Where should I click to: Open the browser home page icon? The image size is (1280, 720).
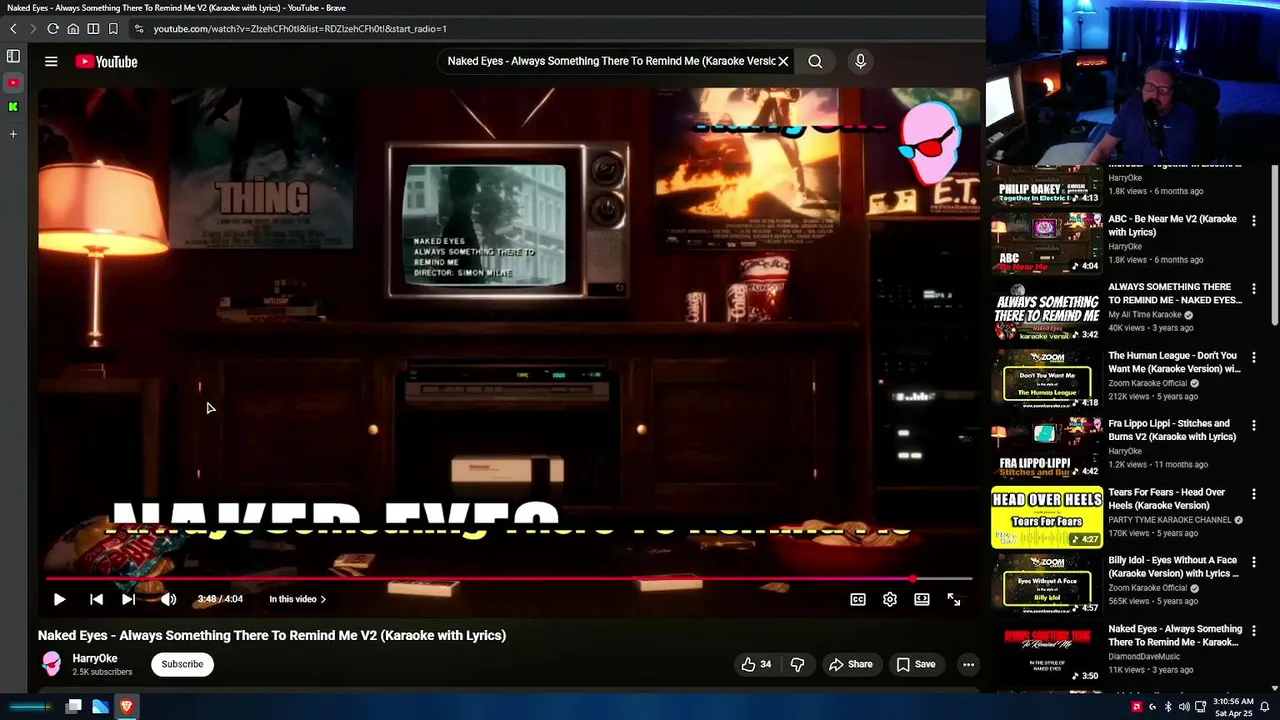pyautogui.click(x=73, y=29)
